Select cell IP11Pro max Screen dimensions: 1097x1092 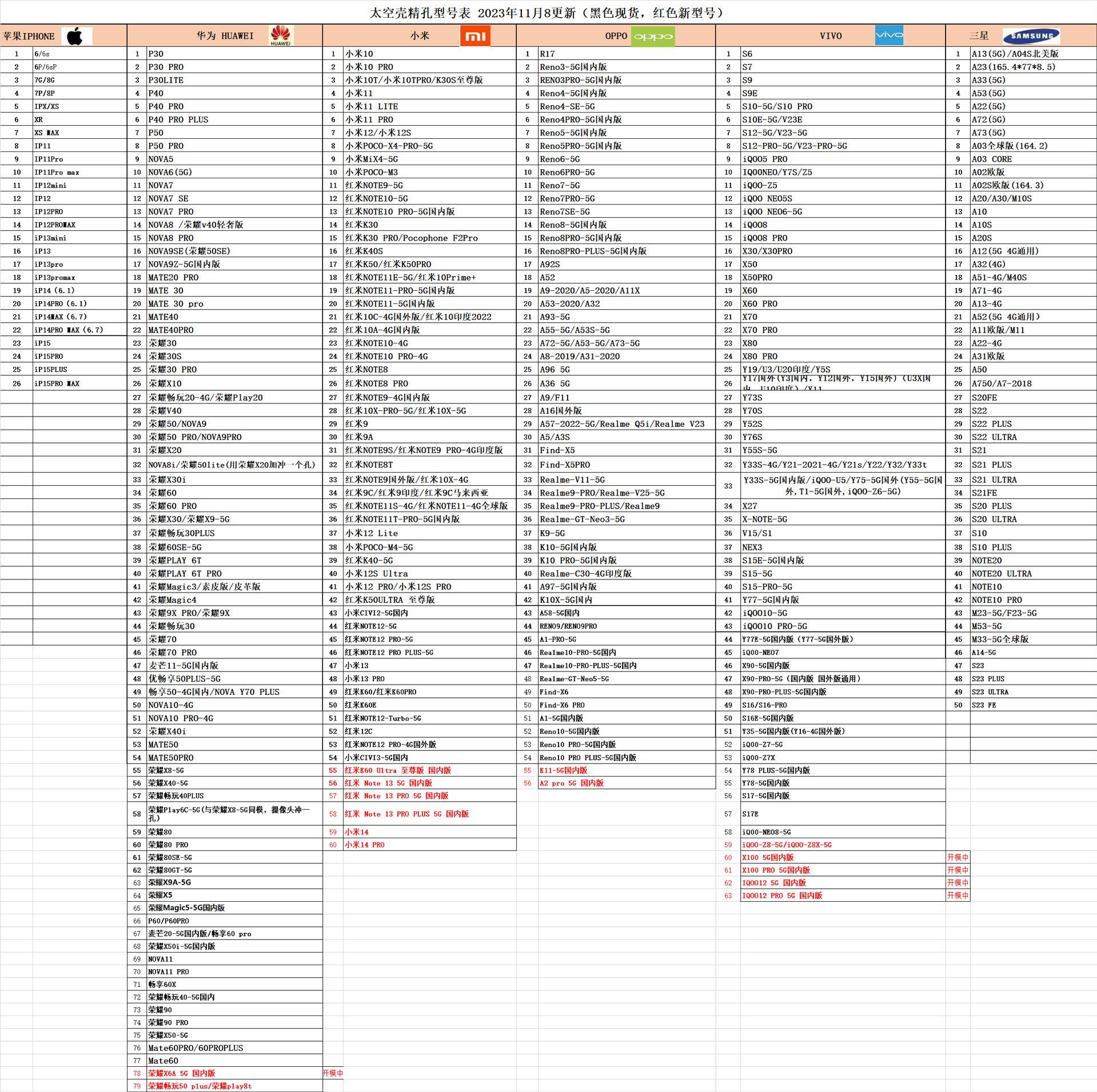coord(80,172)
